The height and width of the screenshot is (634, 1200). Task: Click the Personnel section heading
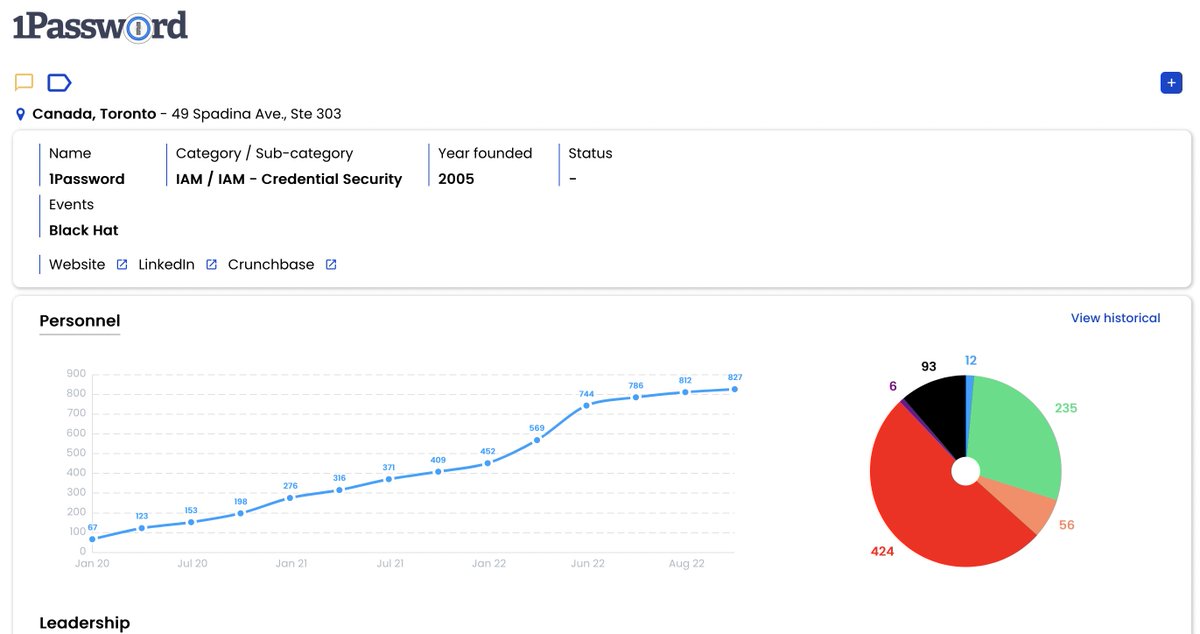pyautogui.click(x=80, y=321)
